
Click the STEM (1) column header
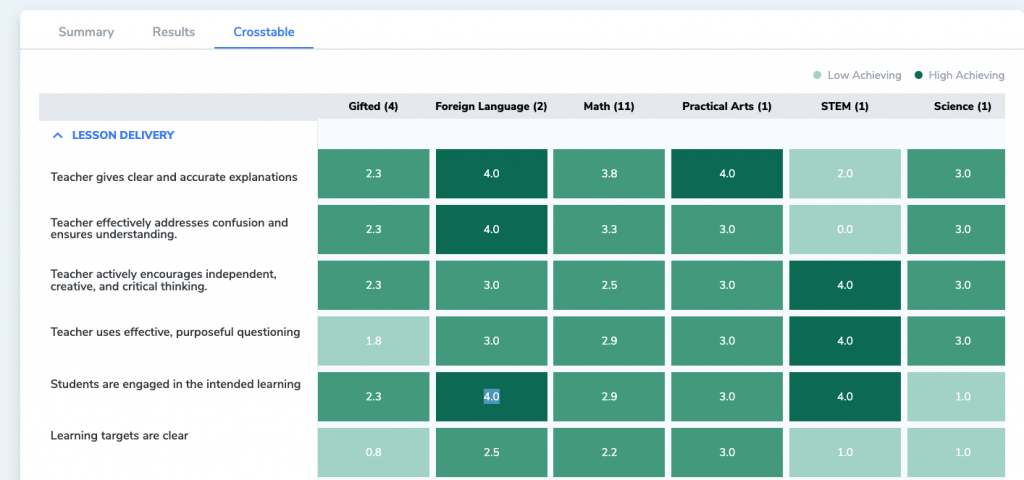click(844, 106)
